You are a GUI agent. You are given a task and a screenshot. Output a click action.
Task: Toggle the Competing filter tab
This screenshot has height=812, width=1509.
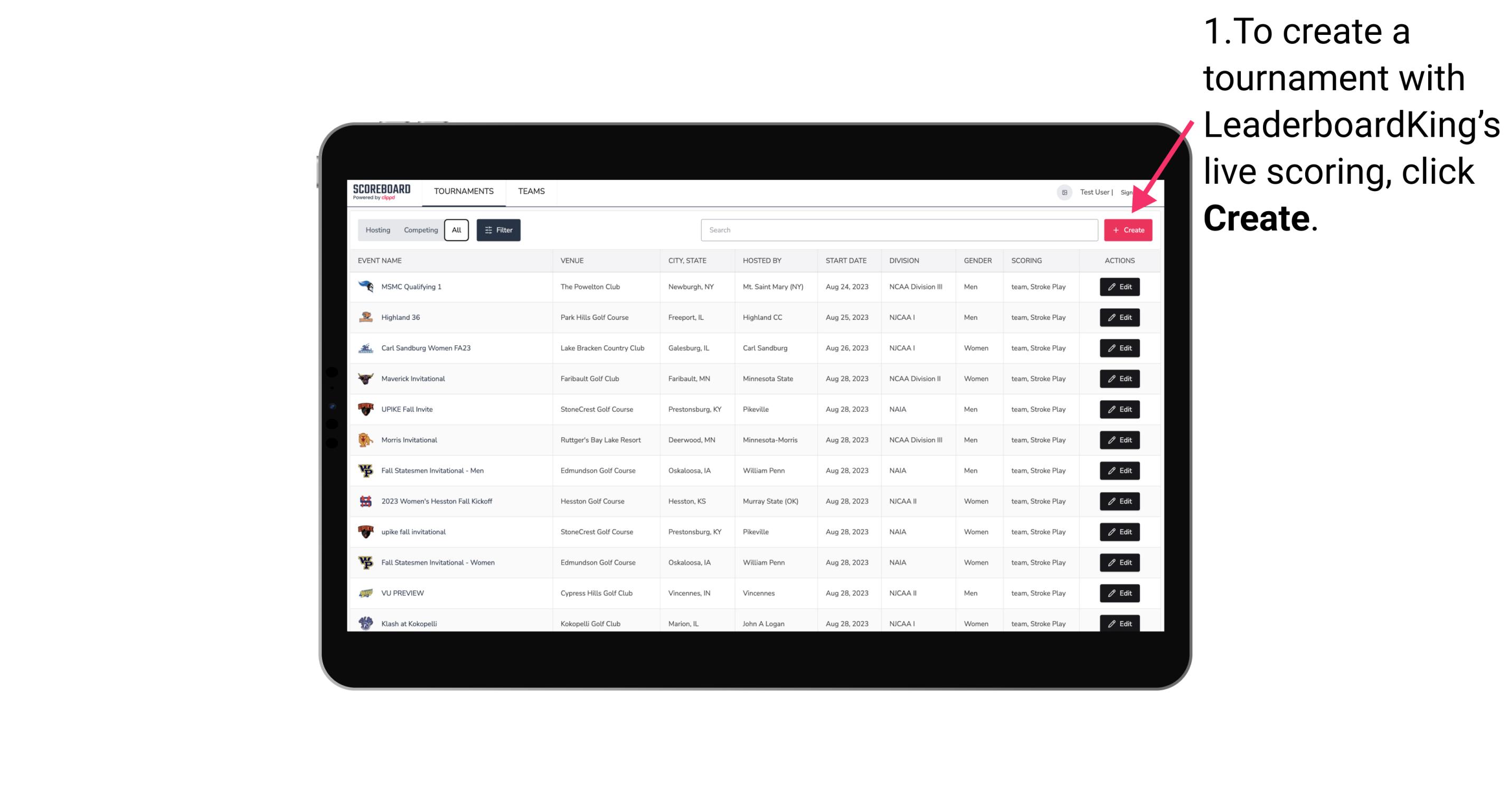[x=419, y=229]
